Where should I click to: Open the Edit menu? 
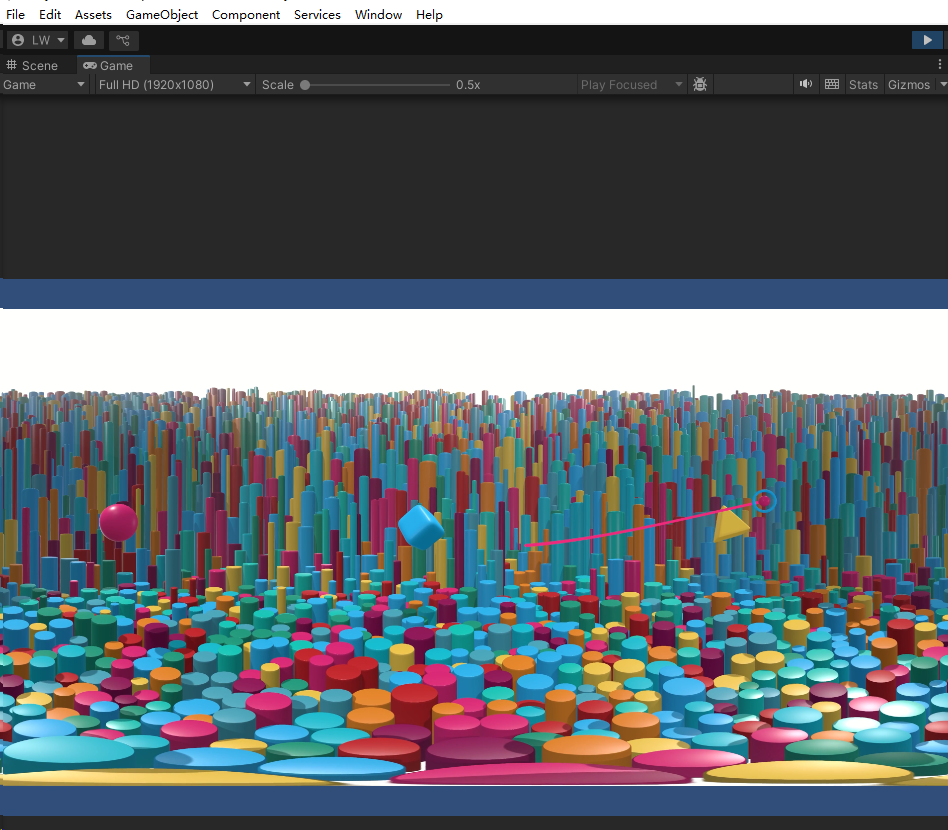(x=50, y=15)
